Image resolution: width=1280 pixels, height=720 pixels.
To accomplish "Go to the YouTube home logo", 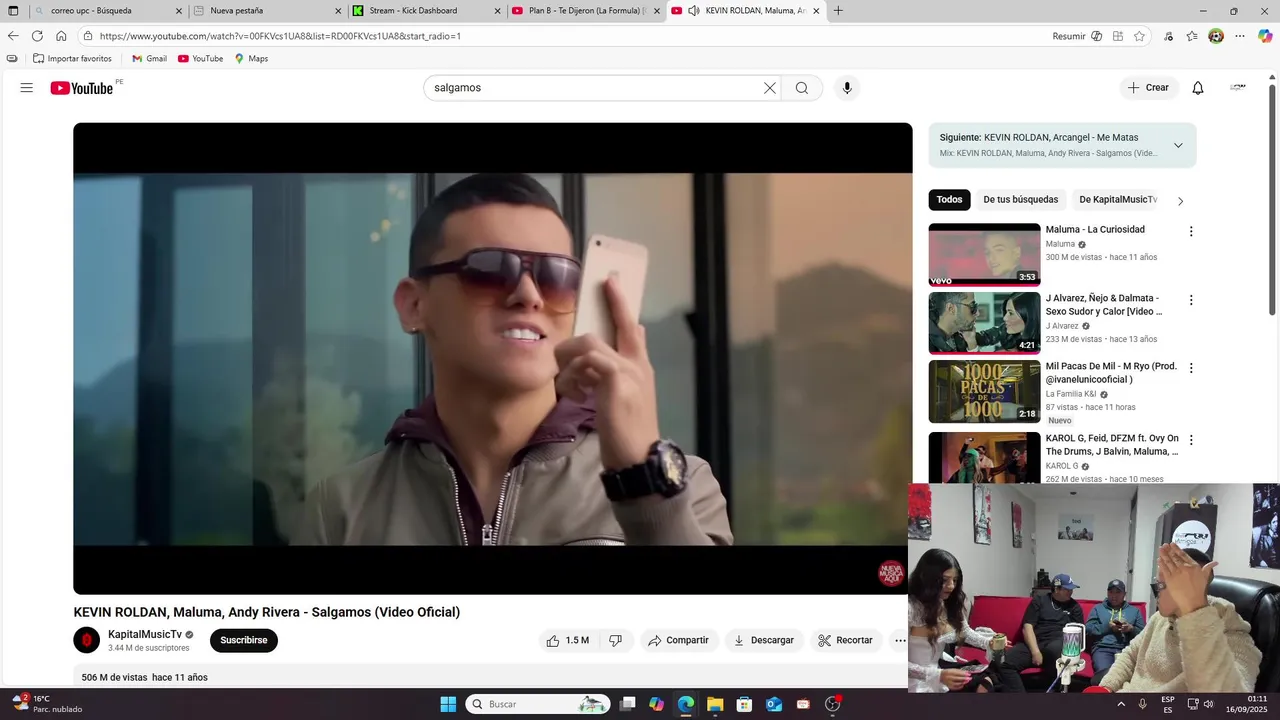I will [x=82, y=88].
